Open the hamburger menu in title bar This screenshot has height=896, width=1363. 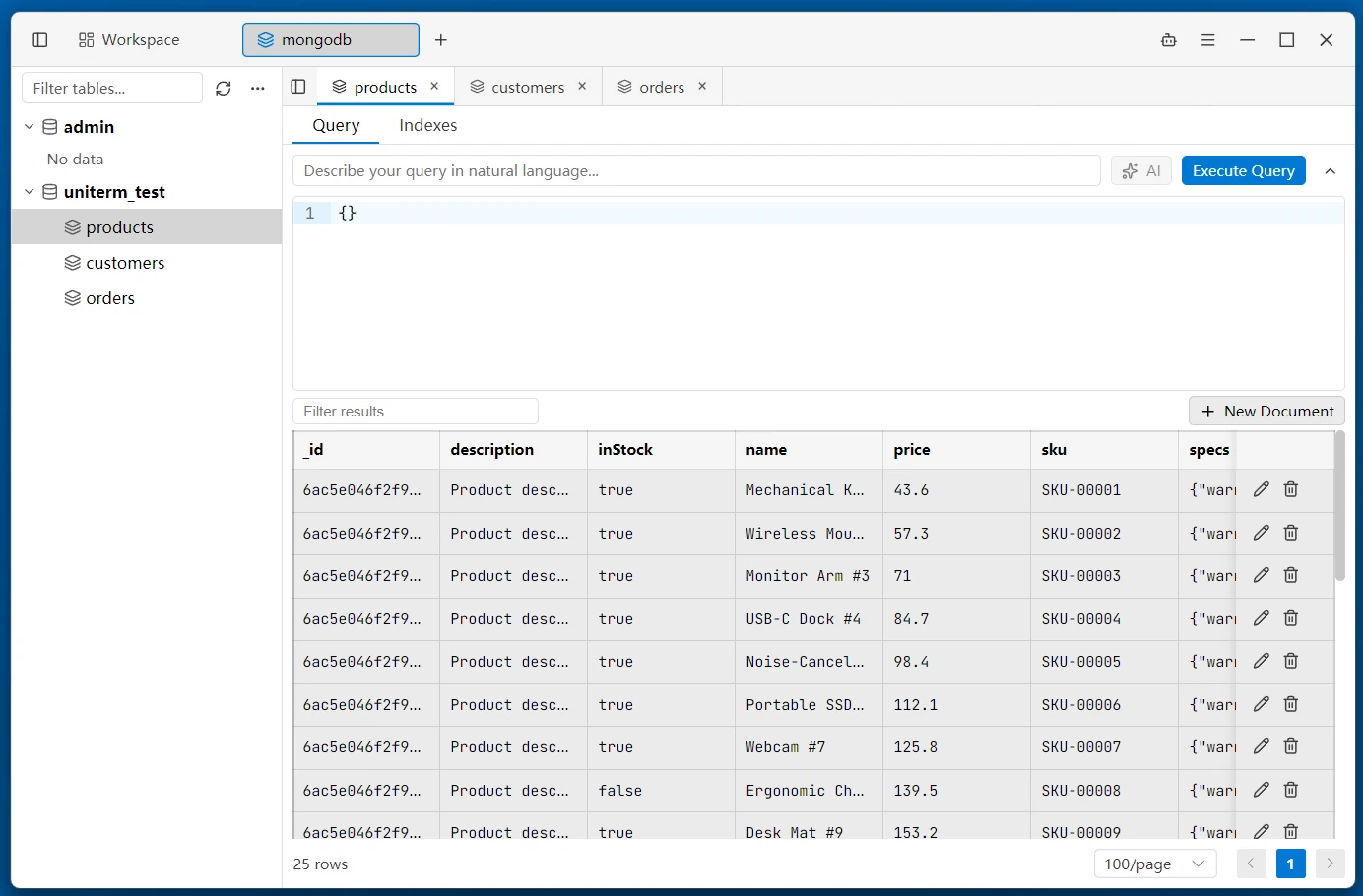pyautogui.click(x=1208, y=40)
